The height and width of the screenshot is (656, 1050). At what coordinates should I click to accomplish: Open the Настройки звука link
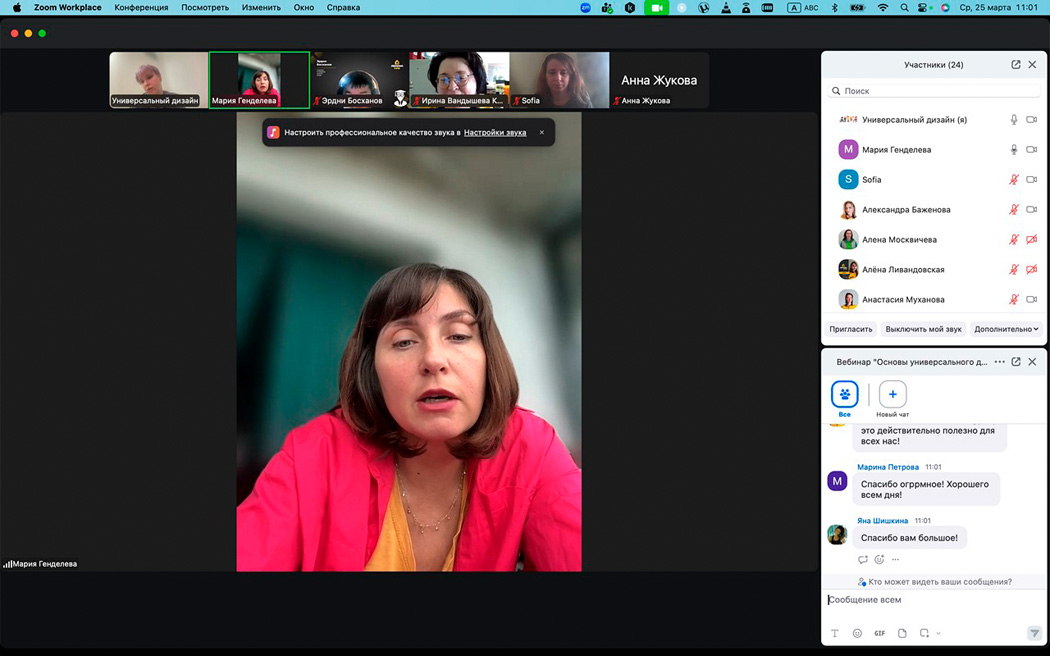point(494,132)
